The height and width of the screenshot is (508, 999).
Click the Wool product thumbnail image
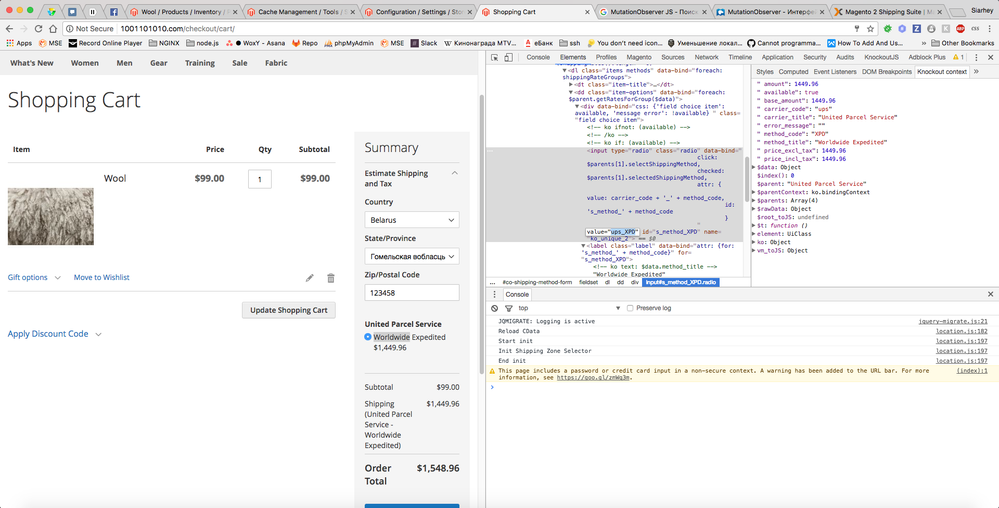[x=50, y=216]
